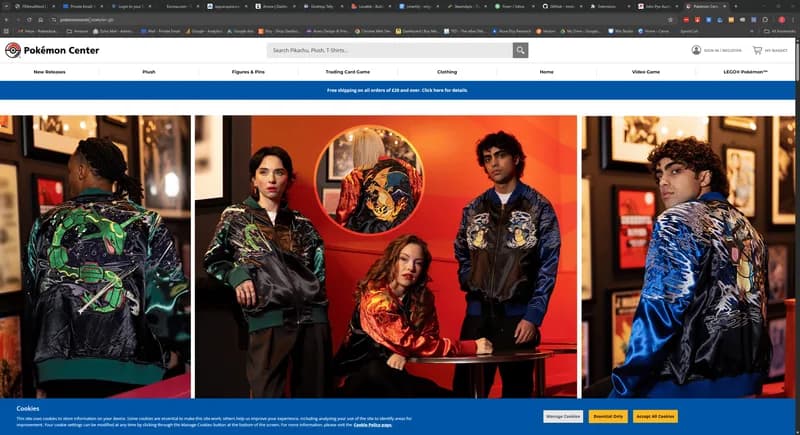Close the Pokémon Center browser tab
800x435 pixels.
(724, 6)
